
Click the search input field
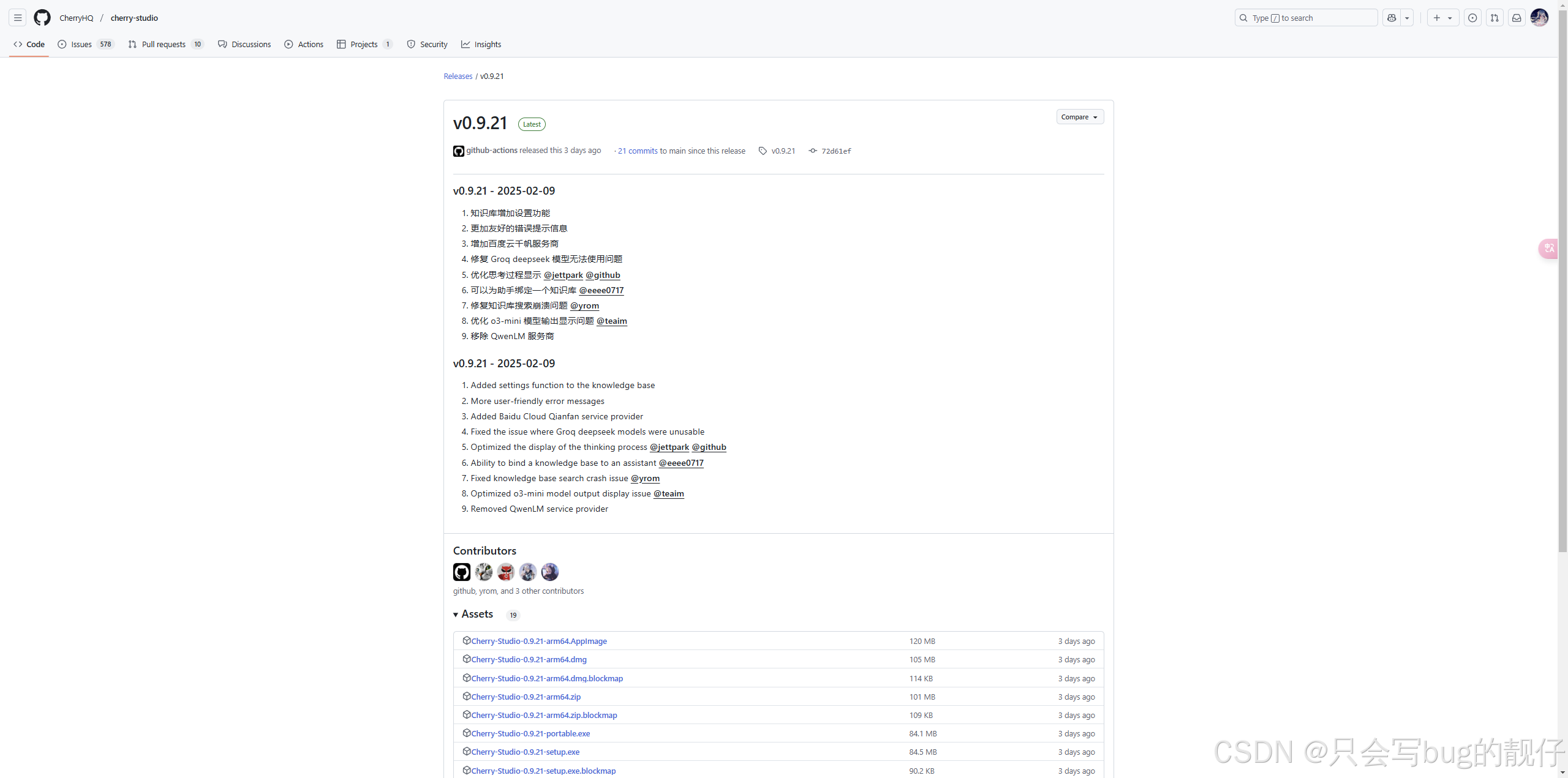pos(1306,18)
